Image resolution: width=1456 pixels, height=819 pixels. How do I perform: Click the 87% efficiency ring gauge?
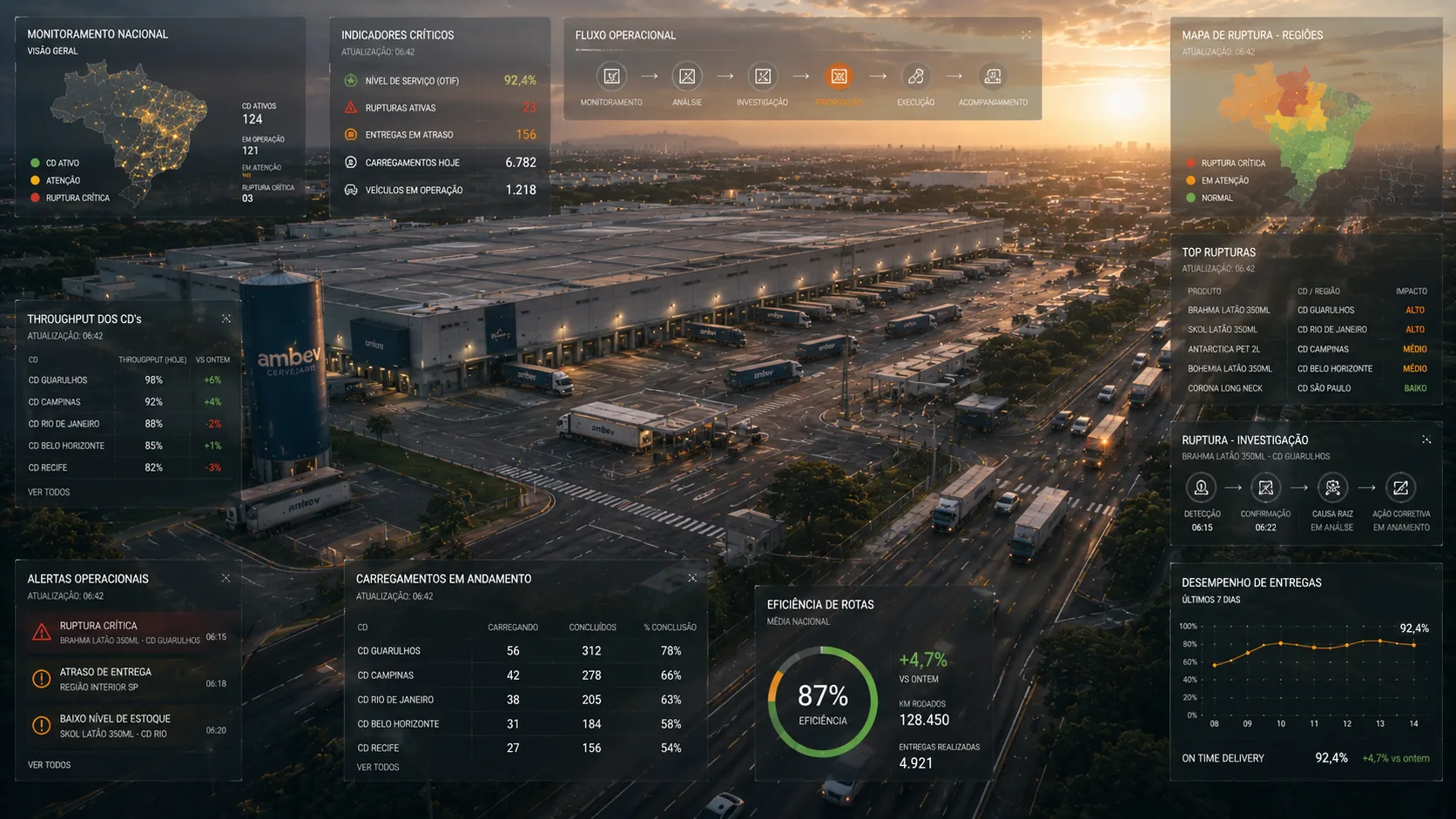tap(823, 702)
